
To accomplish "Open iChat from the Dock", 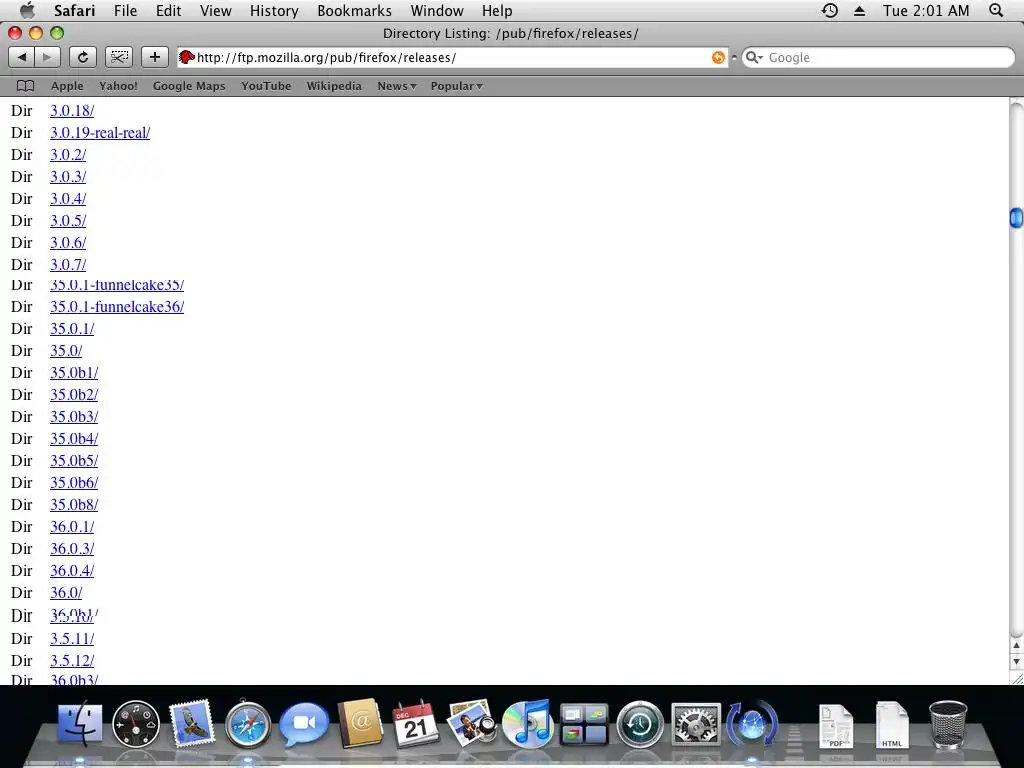I will (304, 724).
